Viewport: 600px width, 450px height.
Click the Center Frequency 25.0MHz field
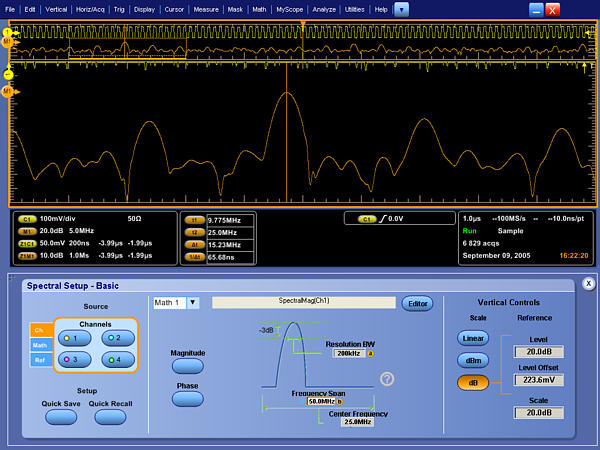(x=355, y=422)
